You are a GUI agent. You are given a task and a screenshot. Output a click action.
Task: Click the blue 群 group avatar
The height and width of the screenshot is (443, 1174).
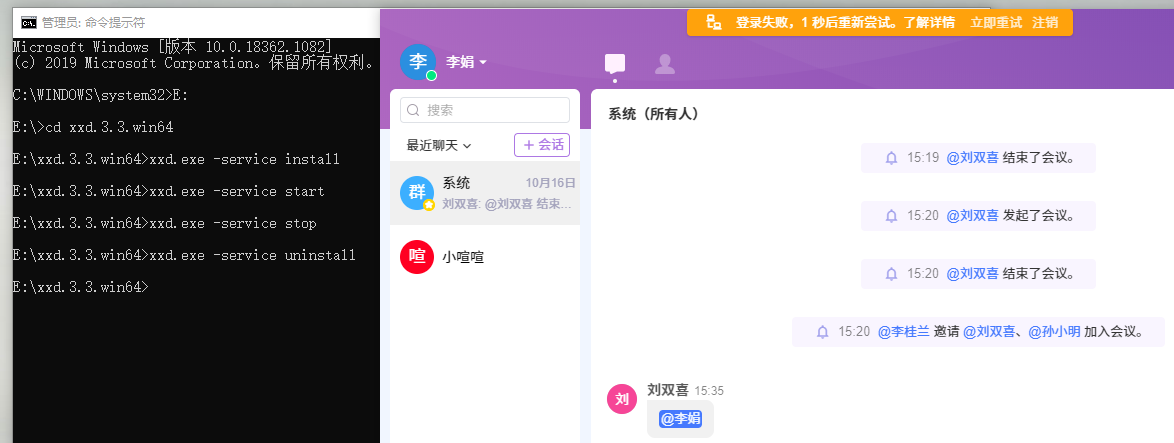point(417,193)
